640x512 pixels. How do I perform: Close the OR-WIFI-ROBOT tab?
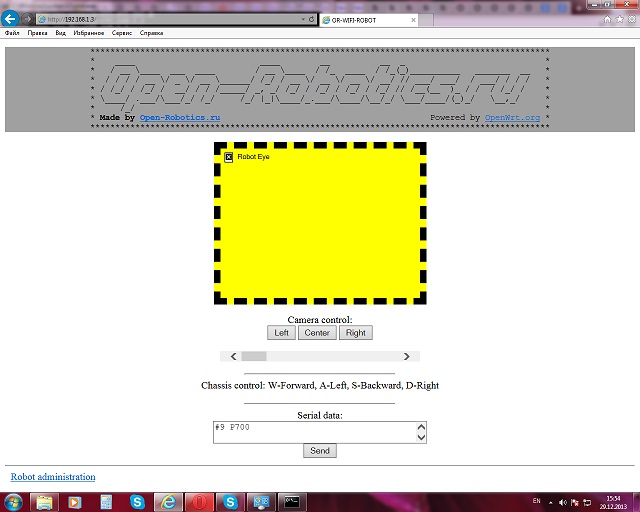413,20
